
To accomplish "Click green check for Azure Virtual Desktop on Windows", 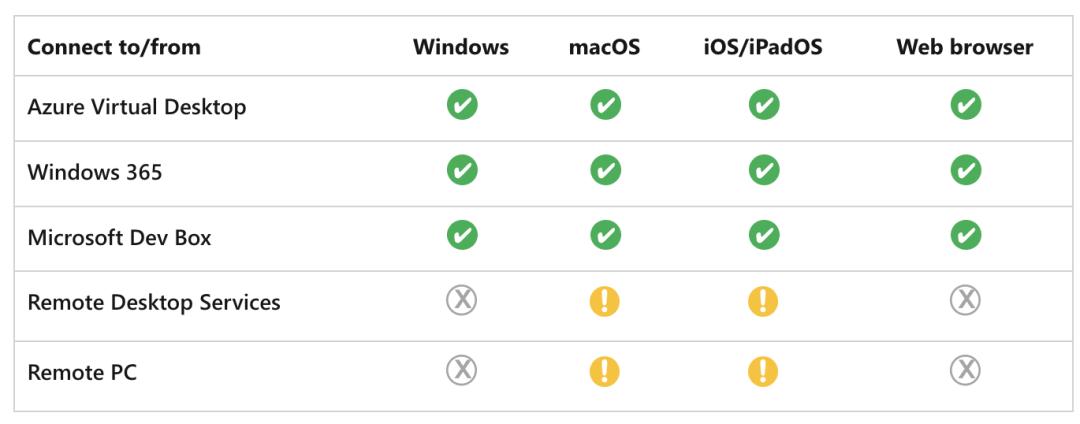I will pos(461,105).
